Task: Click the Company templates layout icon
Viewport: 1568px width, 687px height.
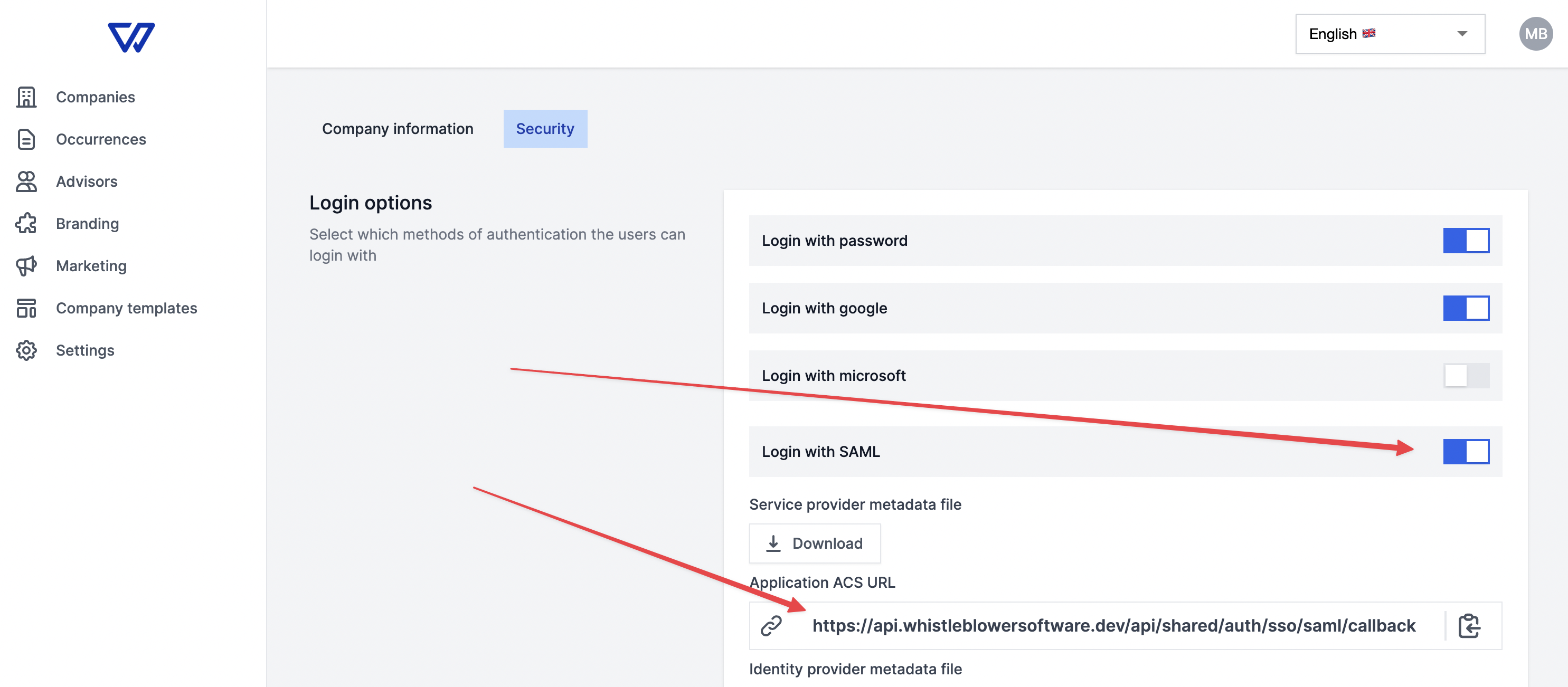Action: pos(26,308)
